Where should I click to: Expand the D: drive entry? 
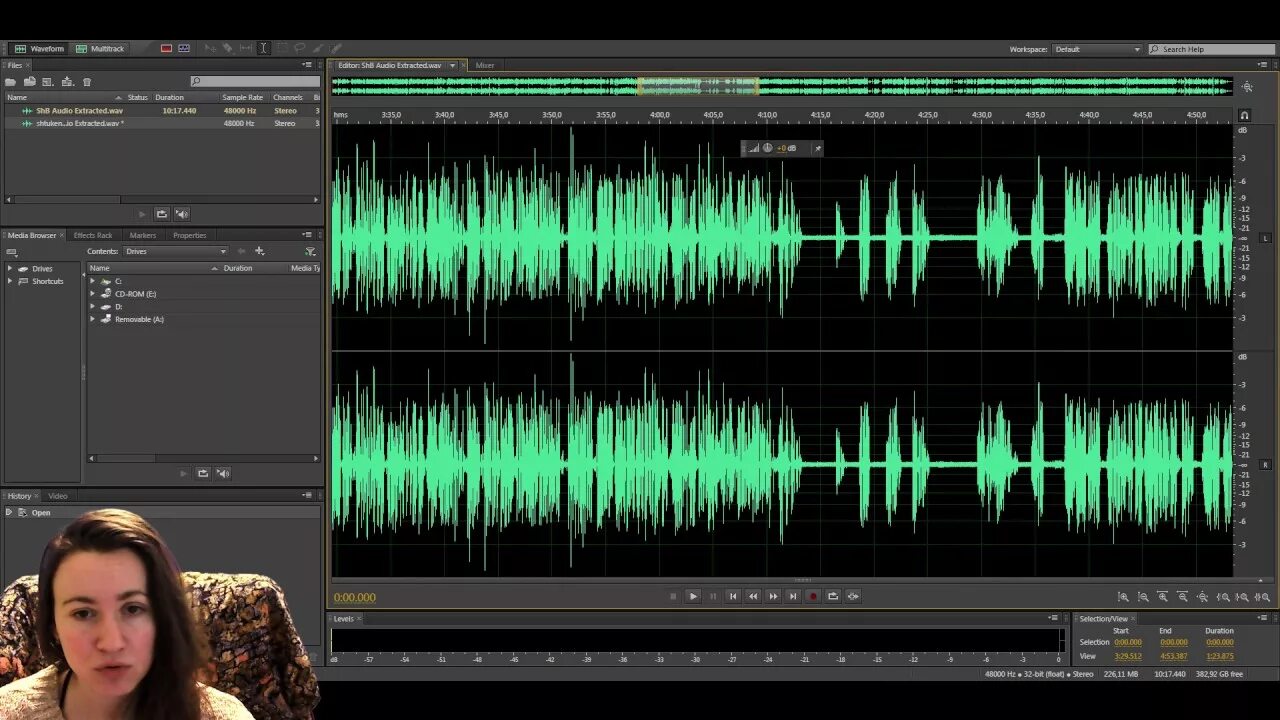pyautogui.click(x=93, y=307)
